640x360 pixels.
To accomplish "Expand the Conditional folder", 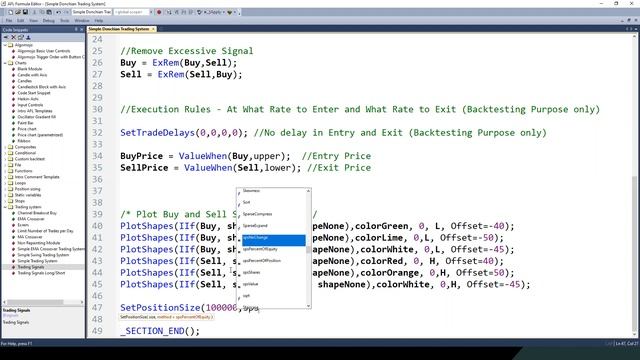I will (x=5, y=153).
